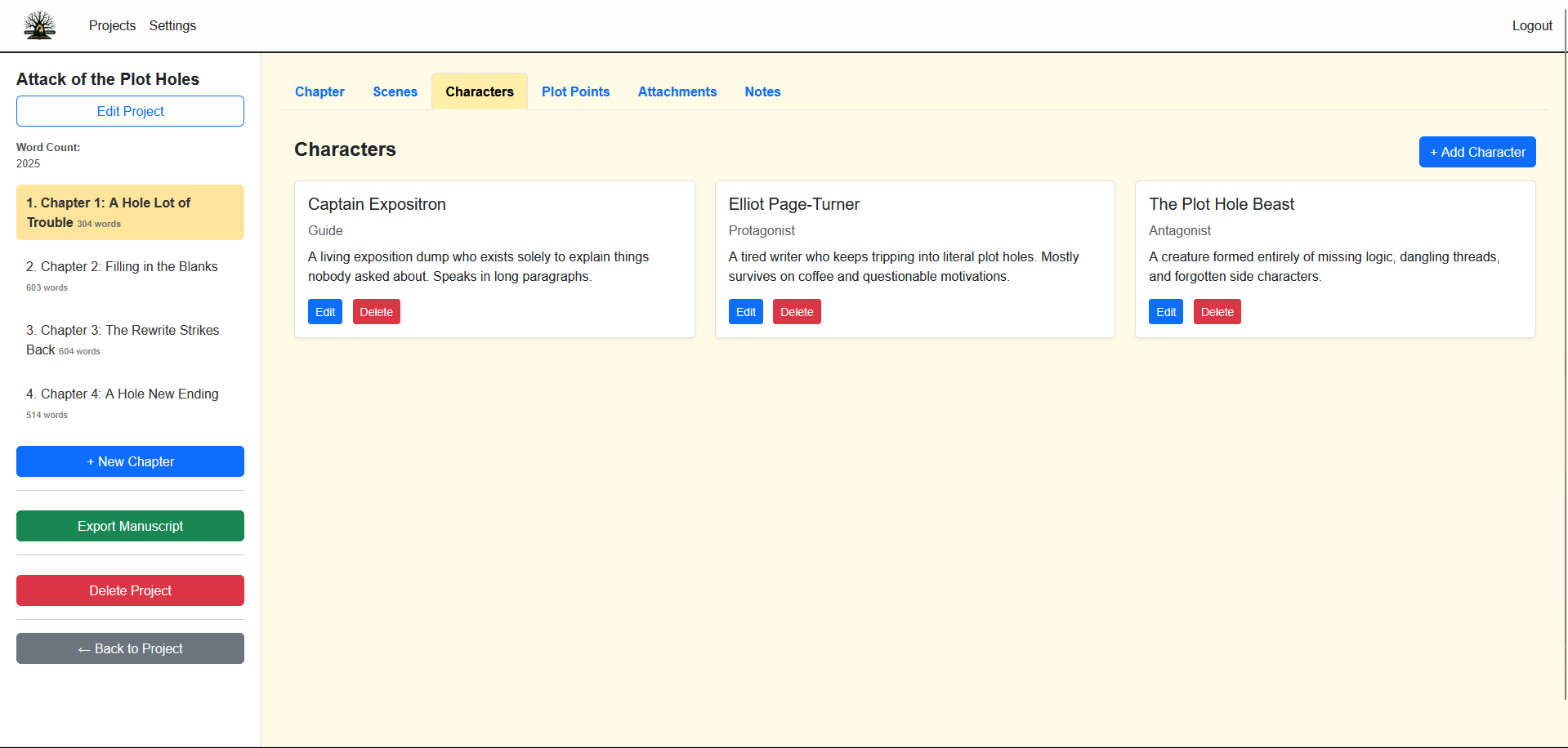
Task: Open the Projects menu
Action: click(112, 25)
